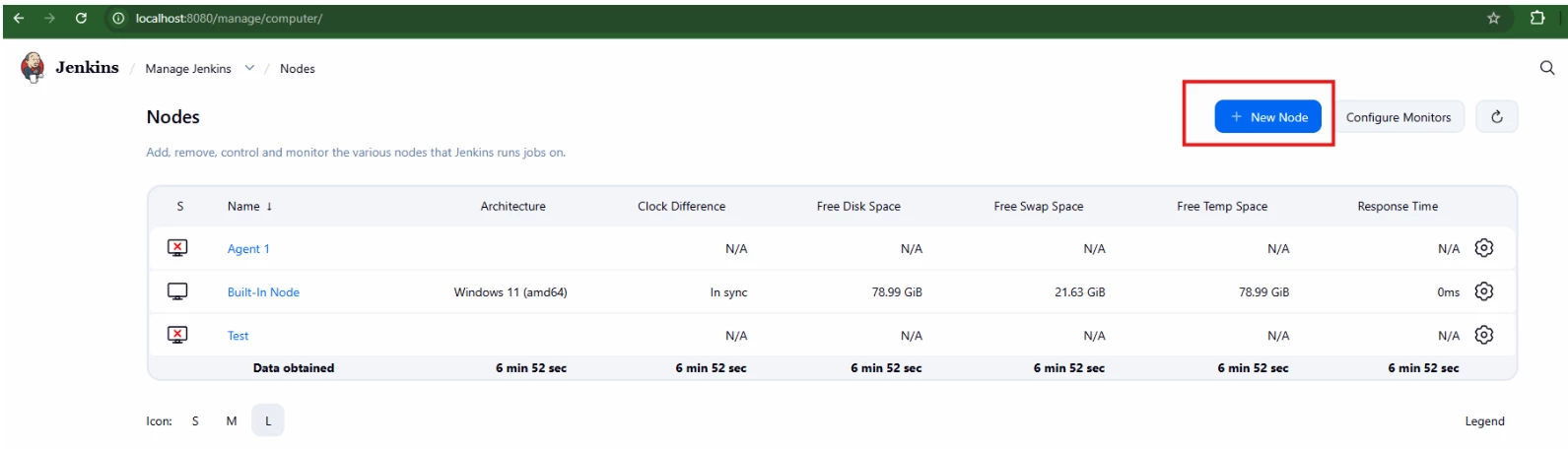The width and height of the screenshot is (1568, 449).
Task: Click the 0ms response time cell
Action: pyautogui.click(x=1448, y=292)
